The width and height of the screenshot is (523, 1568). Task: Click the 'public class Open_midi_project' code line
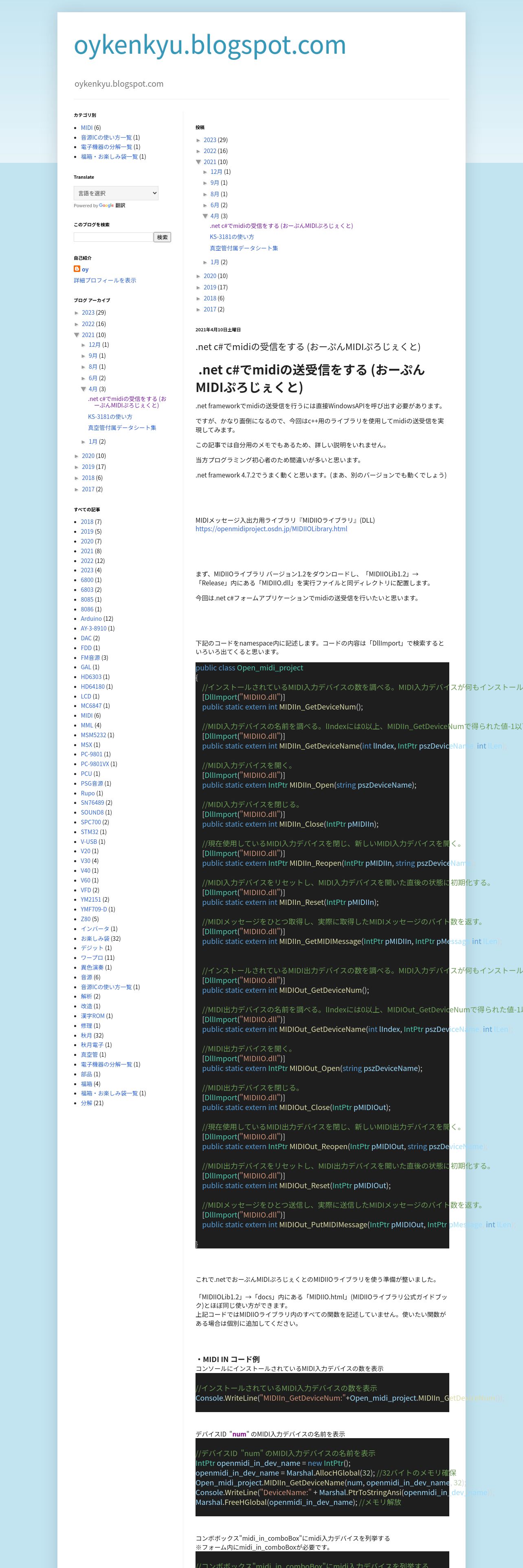click(x=250, y=668)
